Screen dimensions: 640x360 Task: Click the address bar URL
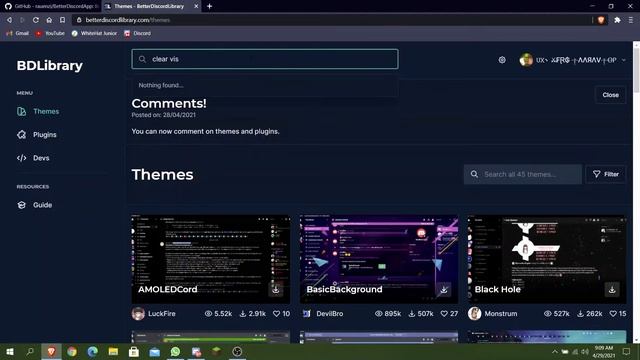point(128,20)
